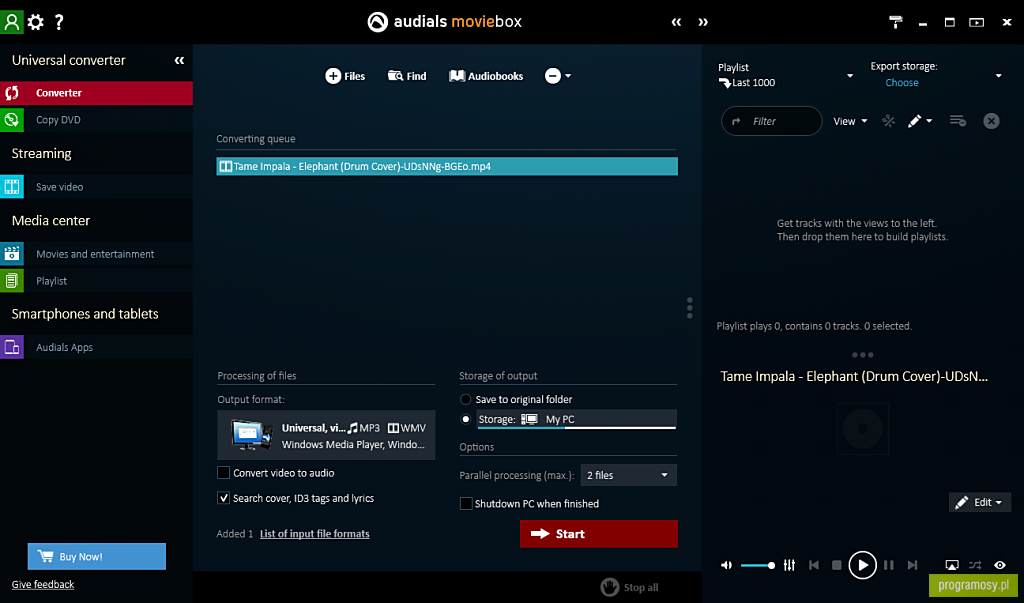Open the help question mark
Screen dimensions: 1024x603
point(59,22)
